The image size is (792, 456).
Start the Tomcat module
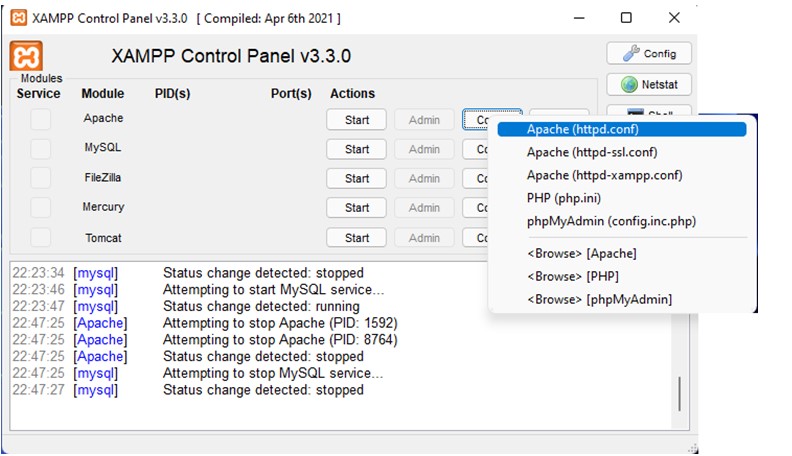[x=357, y=237]
